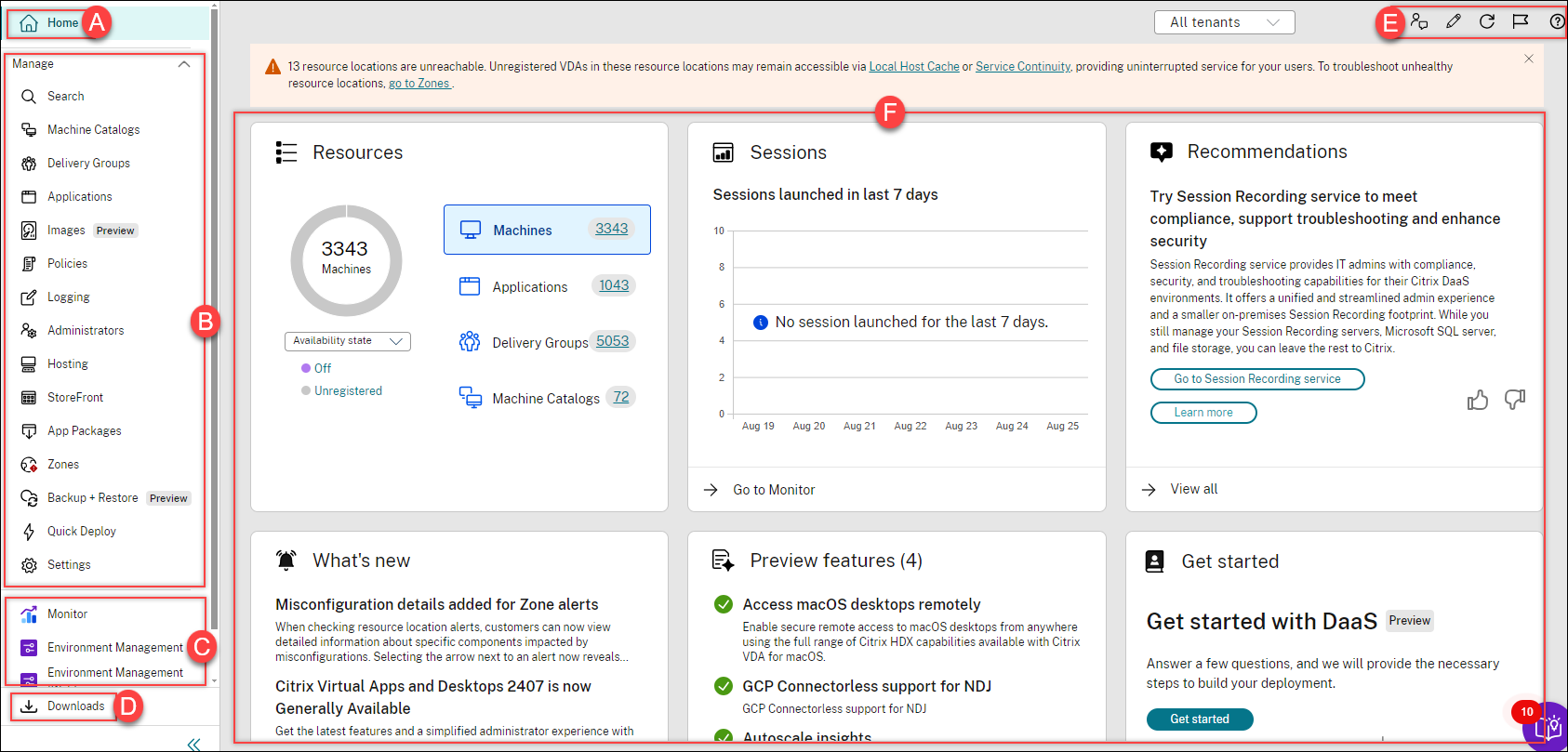The image size is (1568, 752).
Task: Click the Off availability legend entry
Action: tap(316, 369)
